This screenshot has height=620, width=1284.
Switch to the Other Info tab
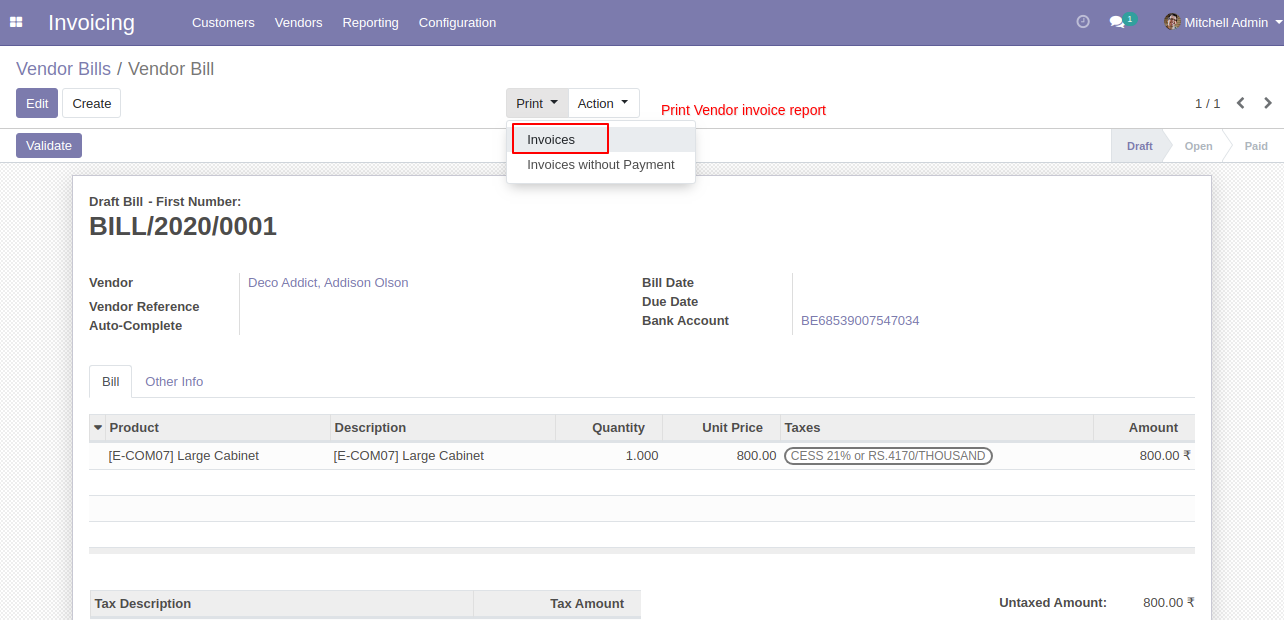click(x=174, y=381)
